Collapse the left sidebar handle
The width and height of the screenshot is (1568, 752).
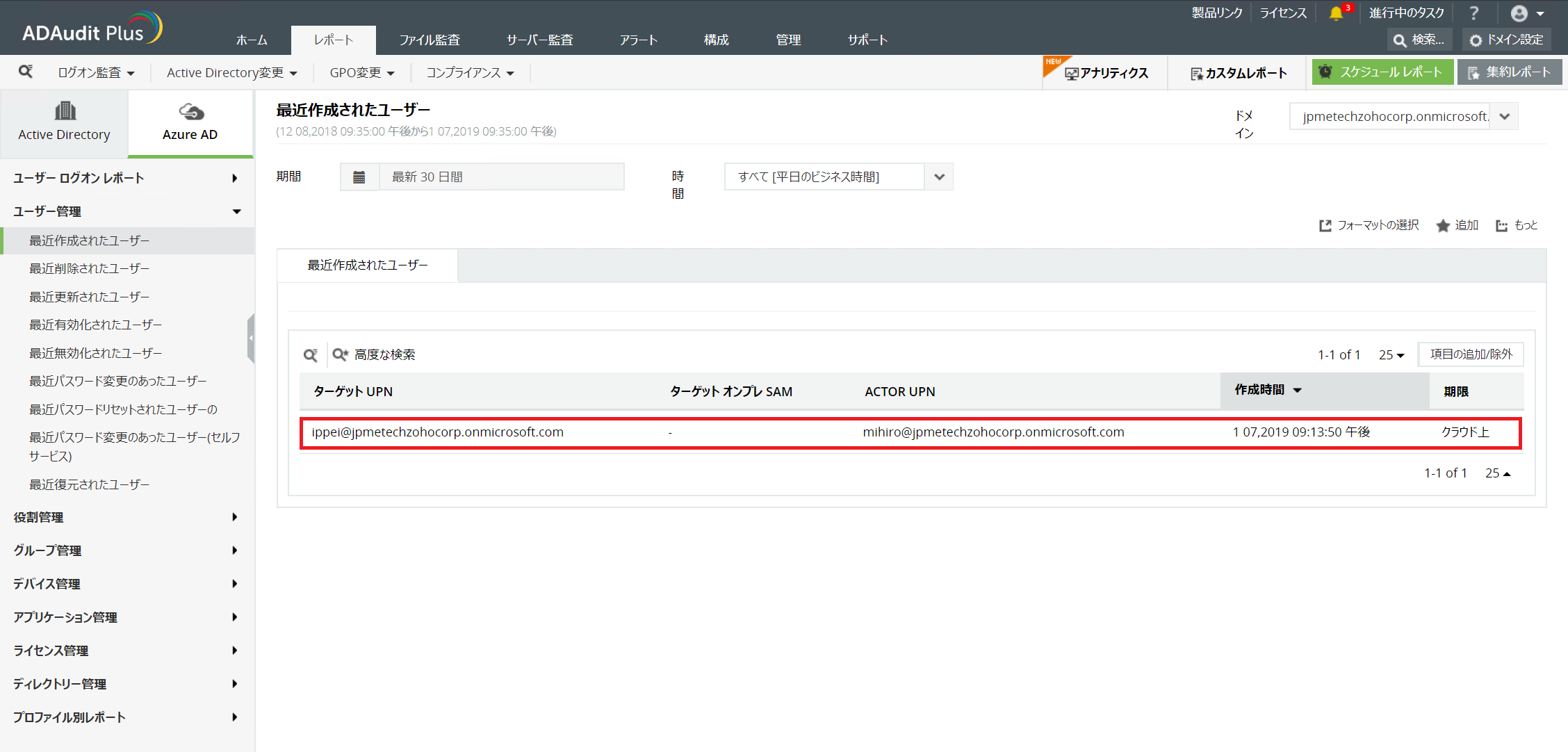coord(251,338)
